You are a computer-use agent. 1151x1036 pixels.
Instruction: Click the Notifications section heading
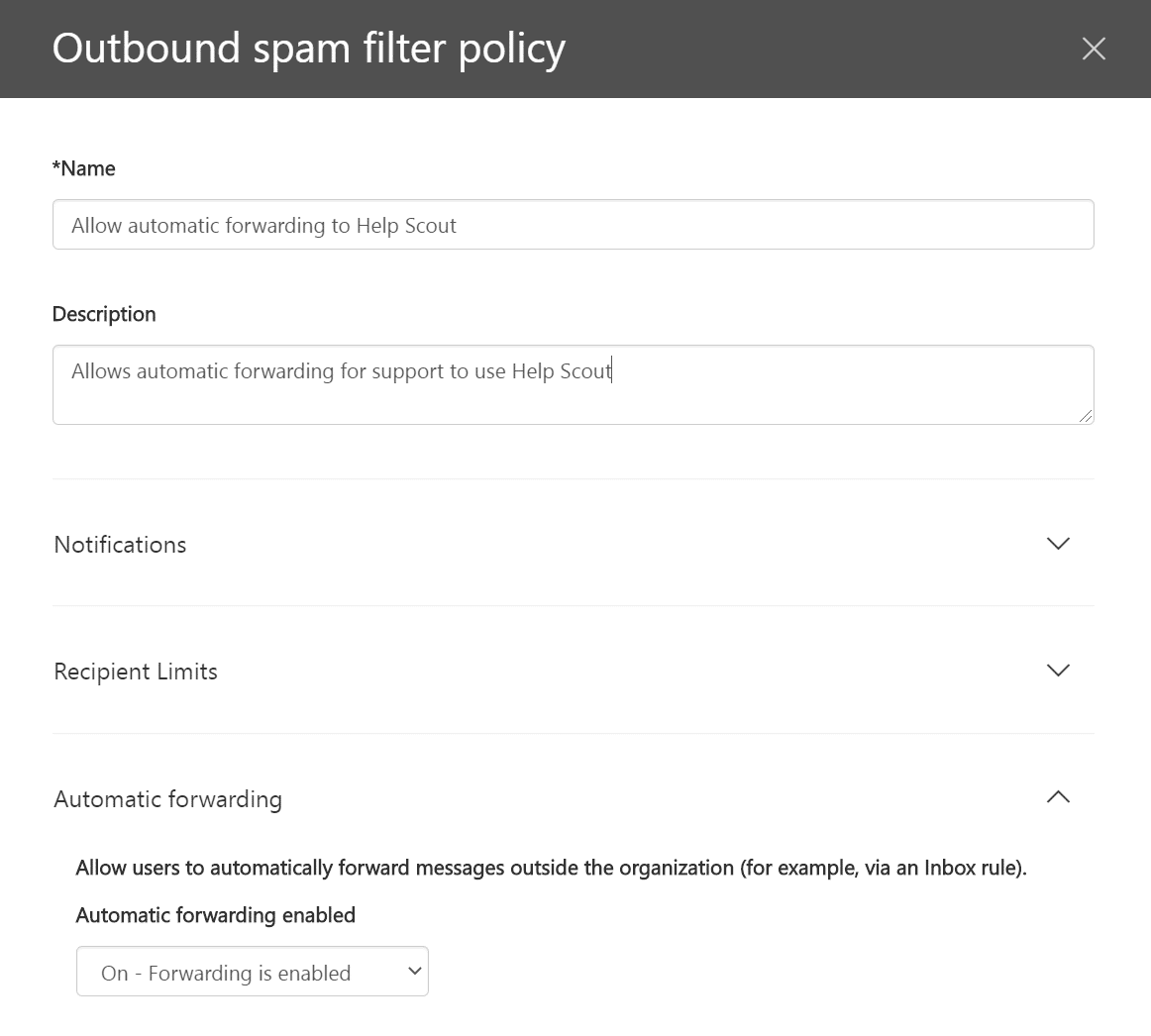pyautogui.click(x=121, y=545)
